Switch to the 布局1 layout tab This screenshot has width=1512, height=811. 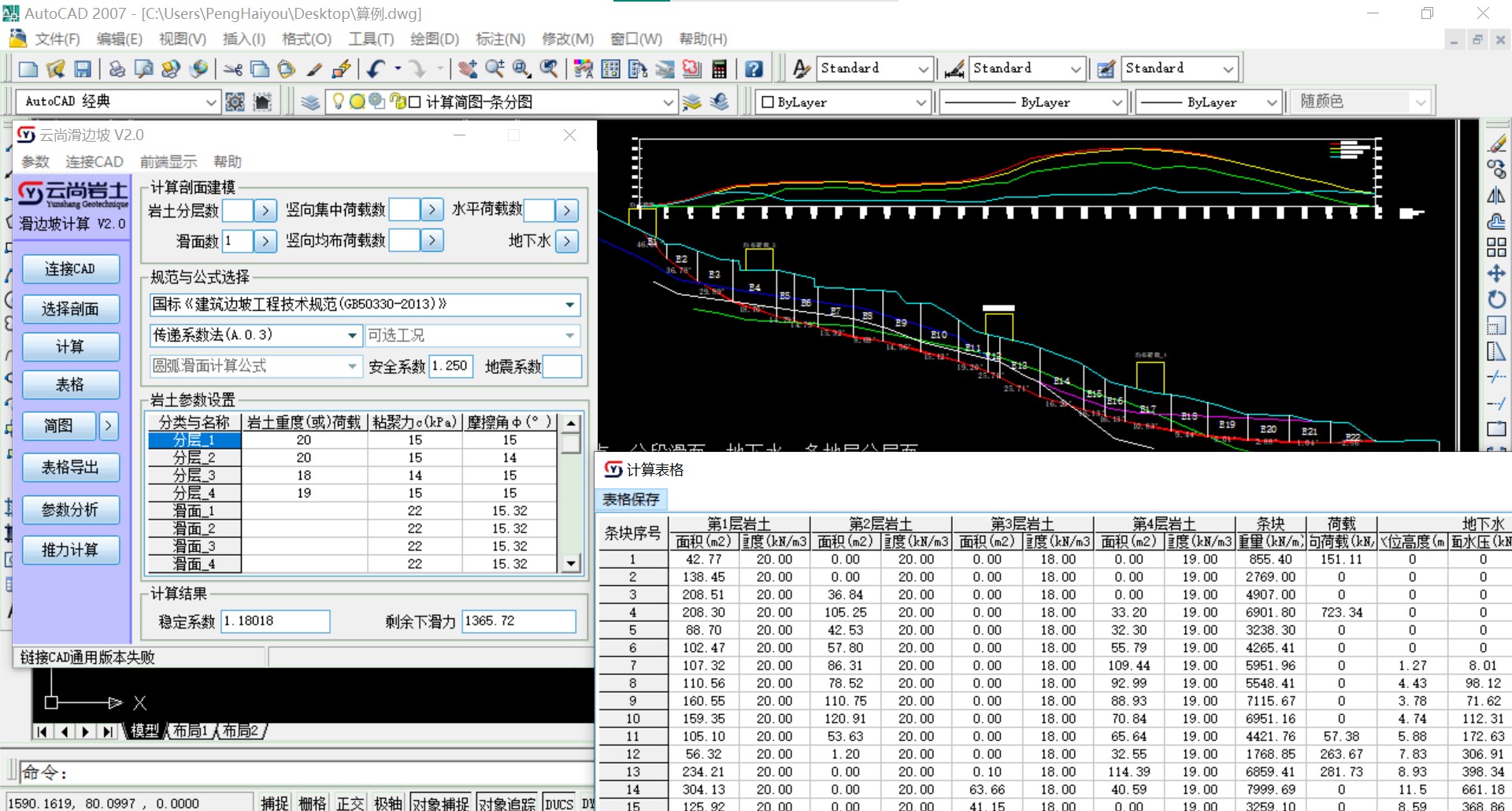(191, 731)
